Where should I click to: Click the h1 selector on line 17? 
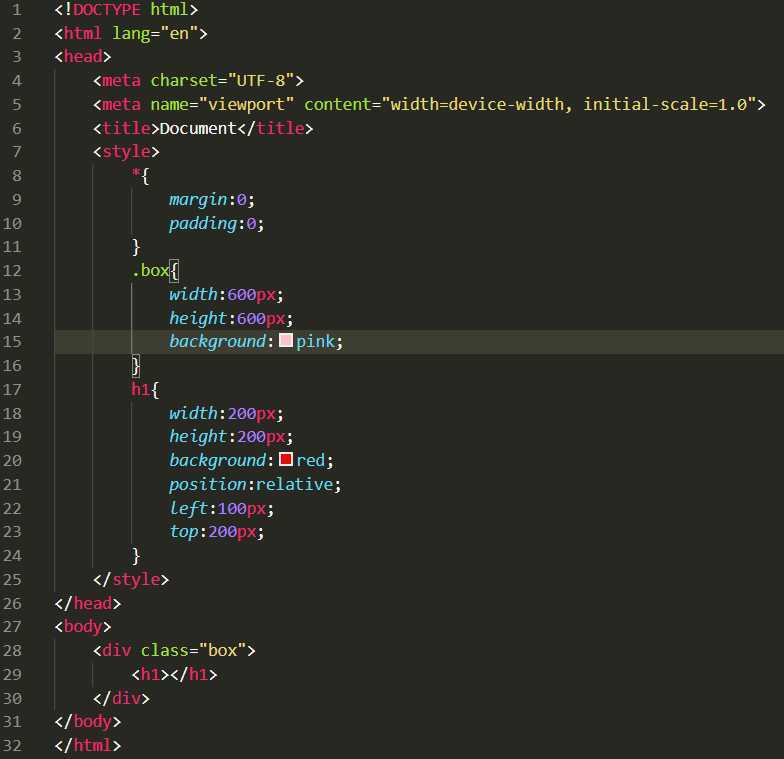click(140, 389)
